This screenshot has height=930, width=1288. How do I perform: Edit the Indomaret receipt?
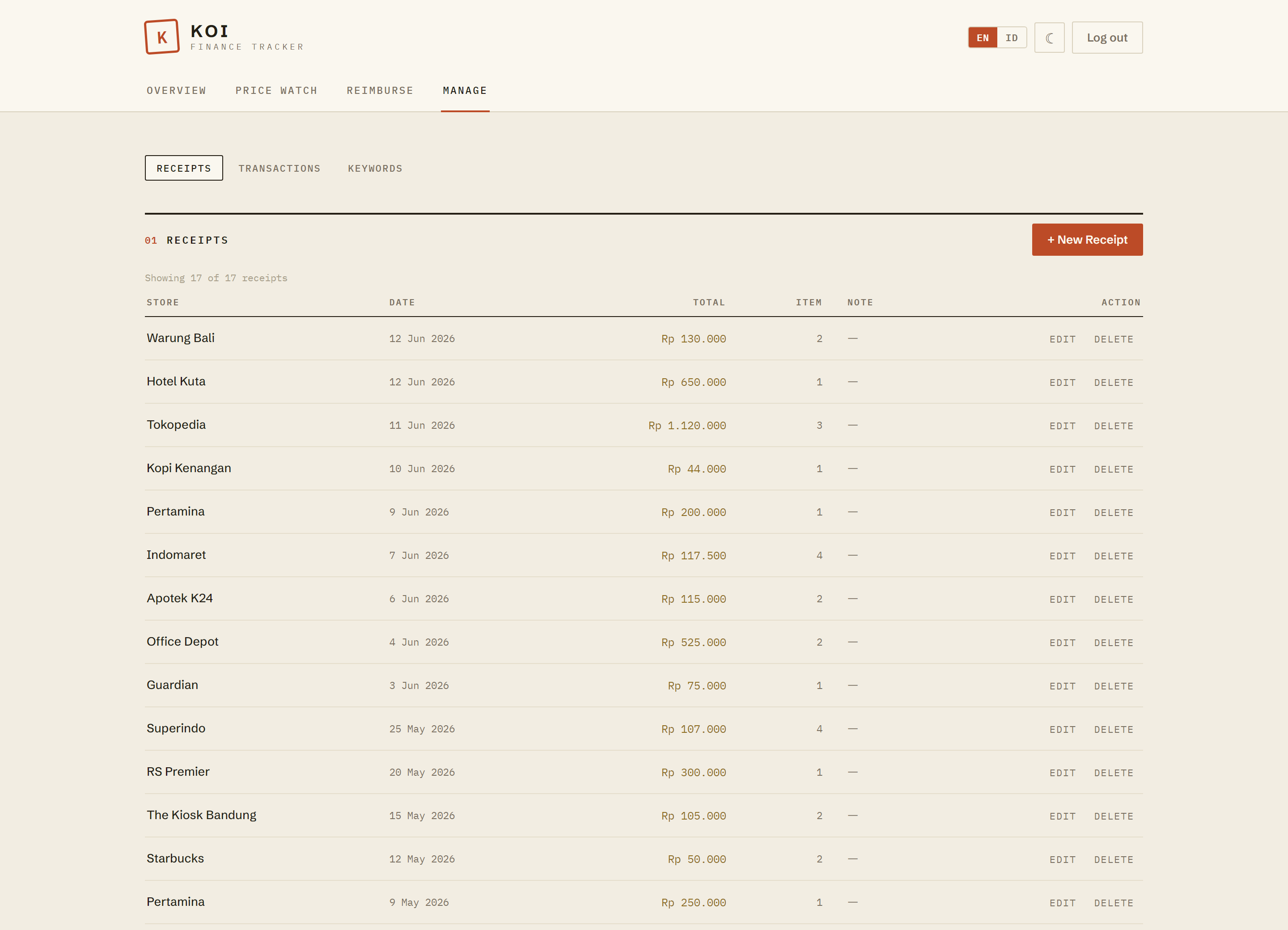(1063, 556)
